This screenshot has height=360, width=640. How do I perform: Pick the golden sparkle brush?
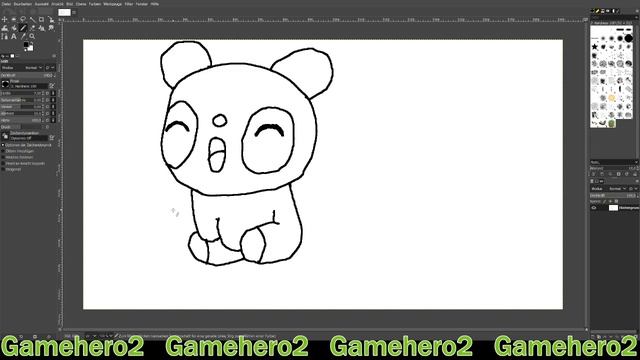pos(611,98)
